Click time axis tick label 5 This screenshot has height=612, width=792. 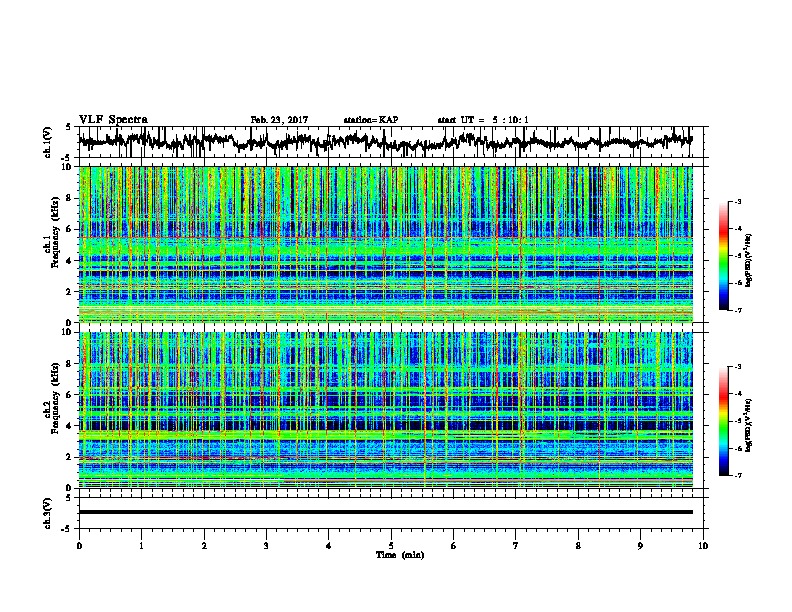point(391,546)
